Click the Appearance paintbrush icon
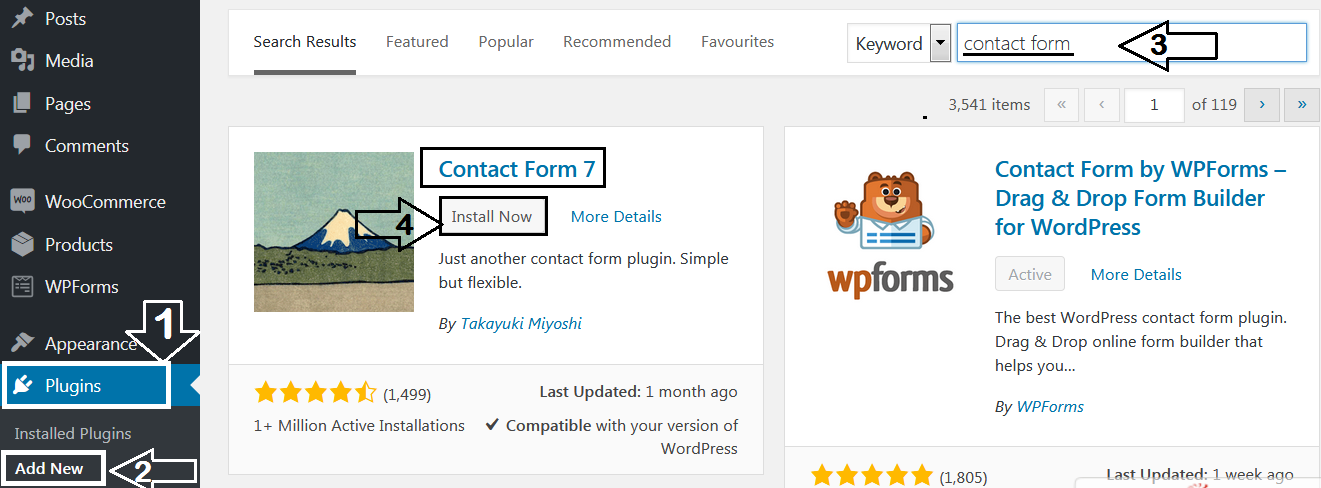Viewport: 1321px width, 488px height. 22,343
